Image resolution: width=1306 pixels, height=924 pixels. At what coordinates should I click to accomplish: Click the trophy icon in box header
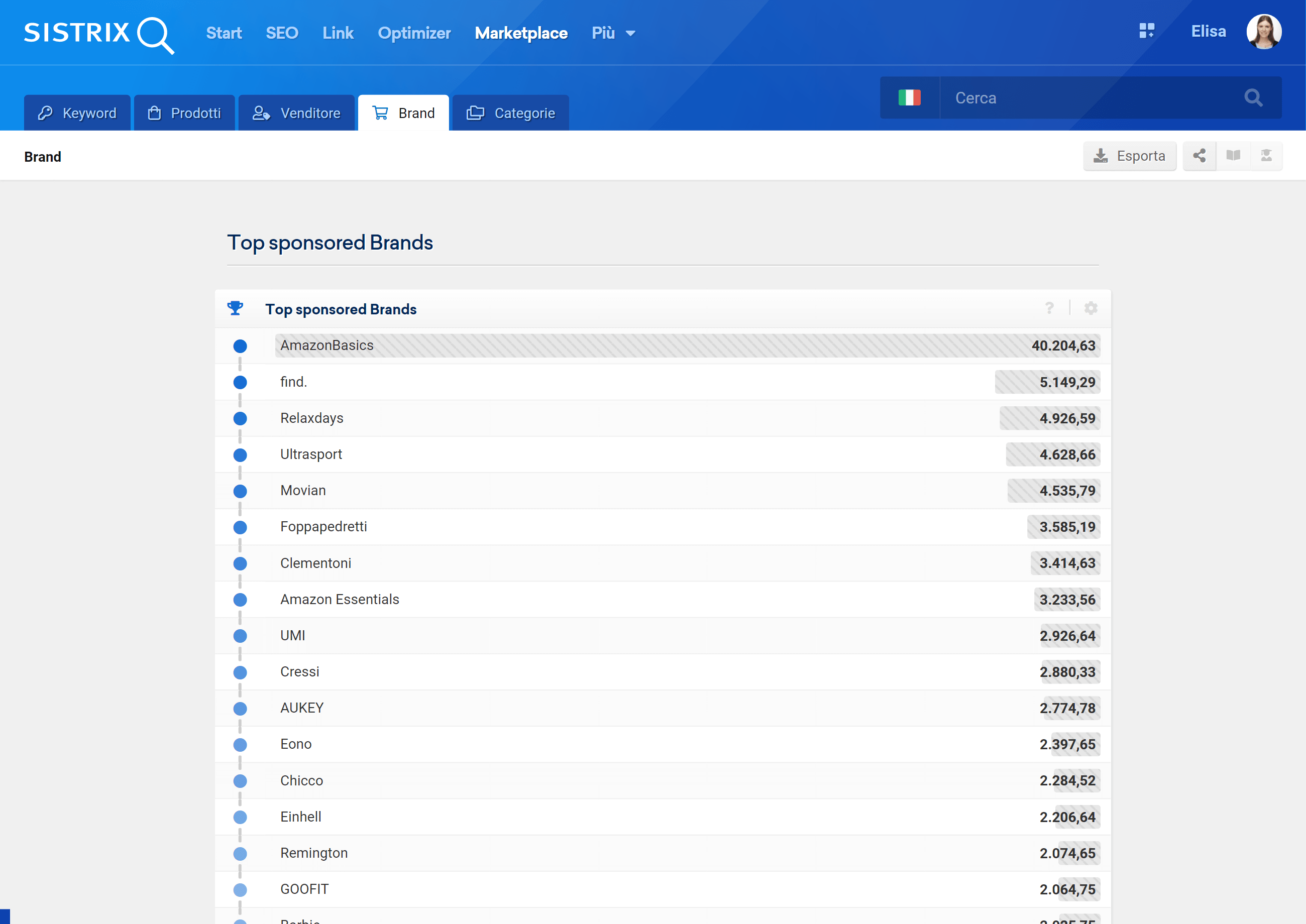(x=235, y=308)
